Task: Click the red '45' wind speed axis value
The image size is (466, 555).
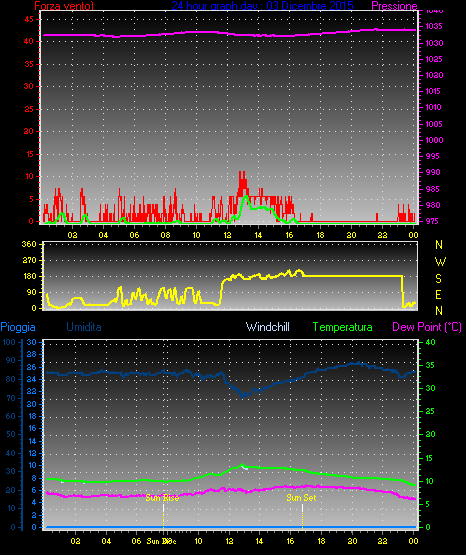Action: [29, 19]
